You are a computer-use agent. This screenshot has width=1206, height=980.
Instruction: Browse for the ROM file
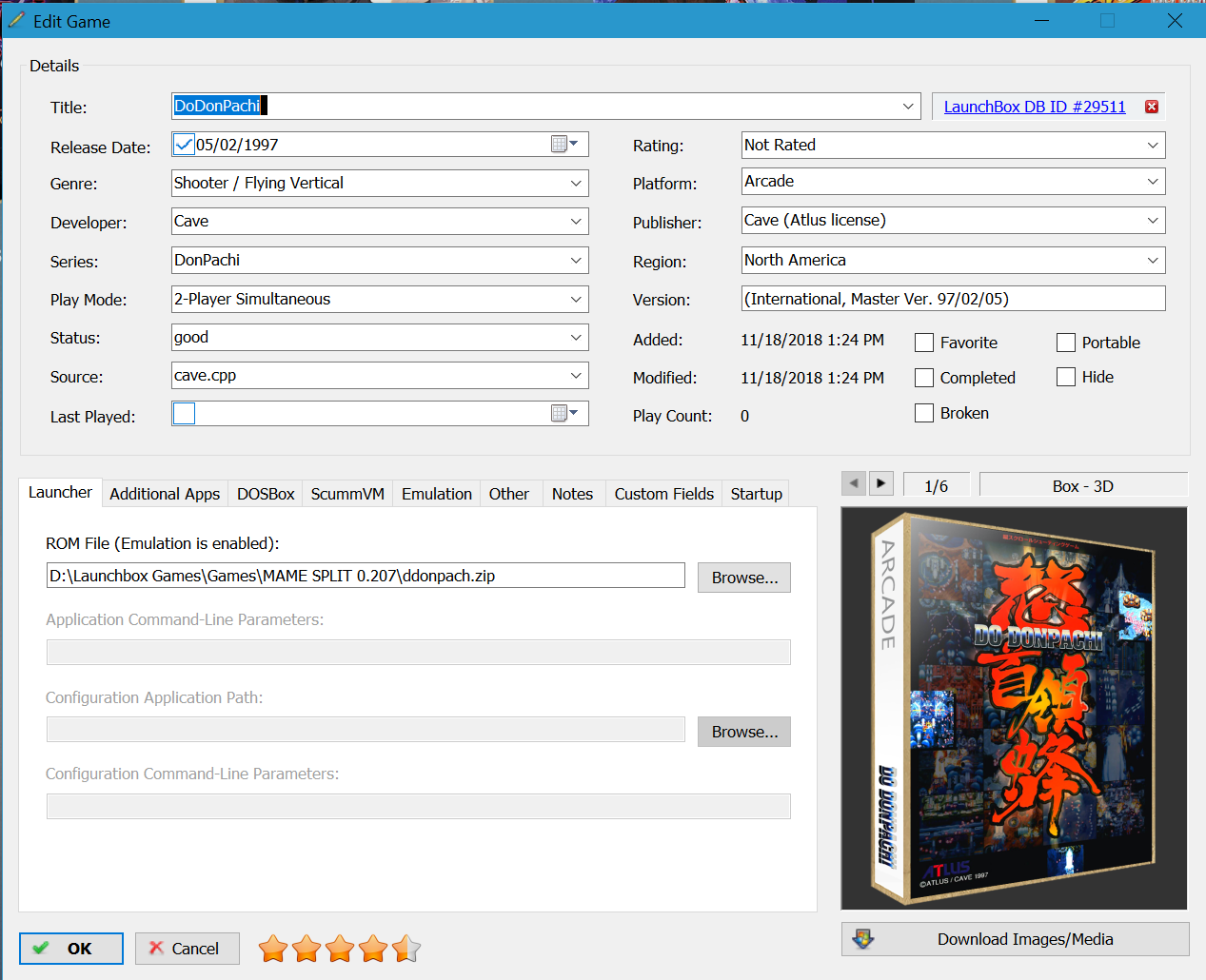pos(744,578)
